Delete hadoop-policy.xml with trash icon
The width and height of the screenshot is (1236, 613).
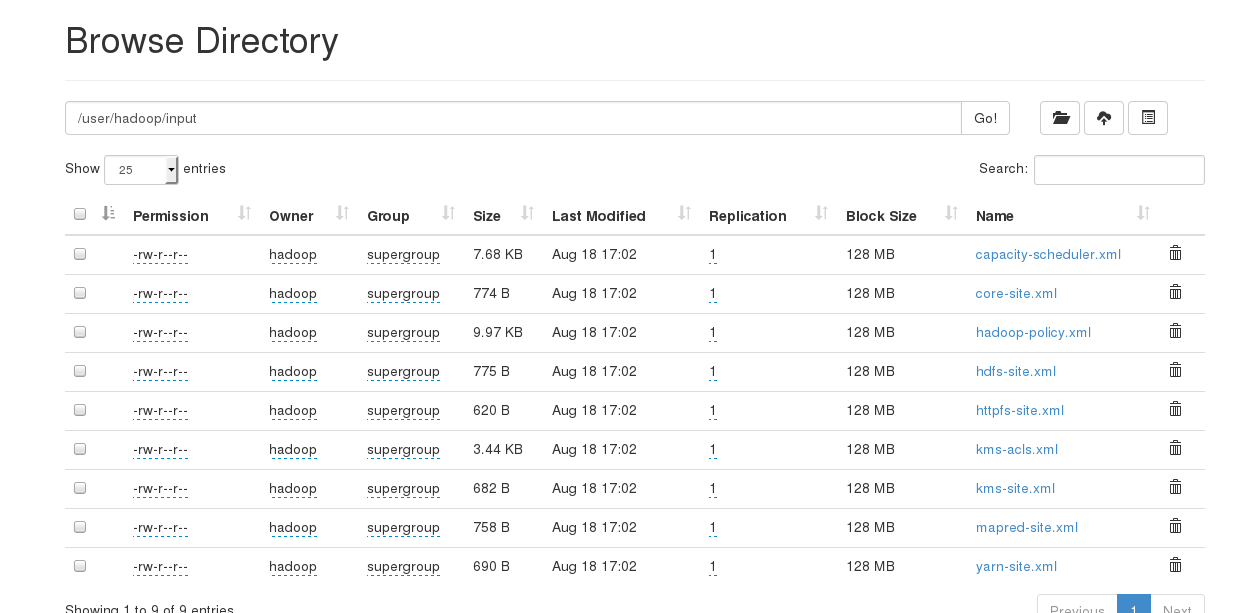[1175, 331]
